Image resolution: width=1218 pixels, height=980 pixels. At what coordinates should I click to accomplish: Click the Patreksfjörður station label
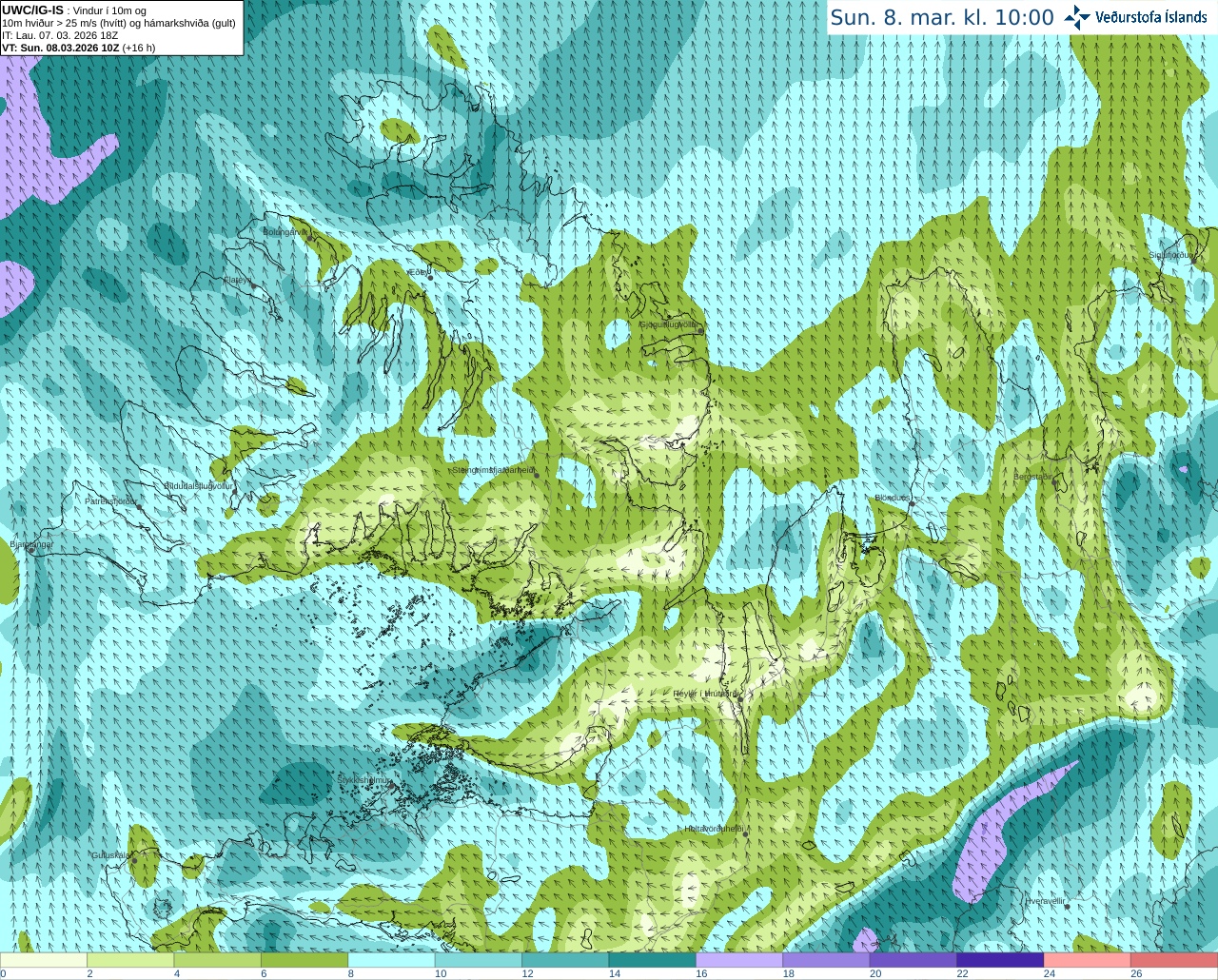111,500
